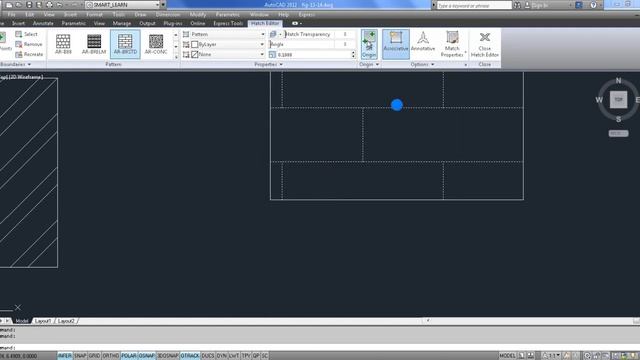Open the Dimension menu
Screen dimensions: 640x360
point(167,14)
